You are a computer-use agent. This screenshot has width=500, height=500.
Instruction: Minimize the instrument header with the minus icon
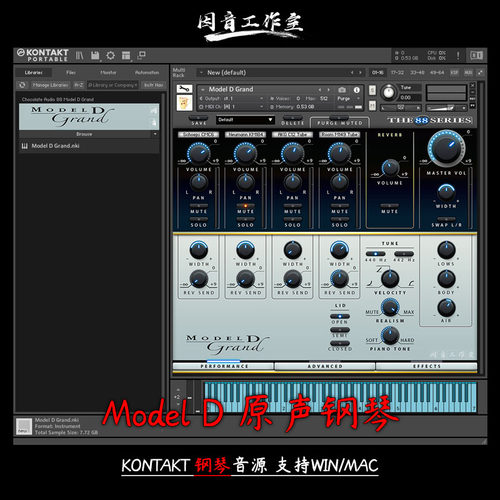click(x=472, y=92)
